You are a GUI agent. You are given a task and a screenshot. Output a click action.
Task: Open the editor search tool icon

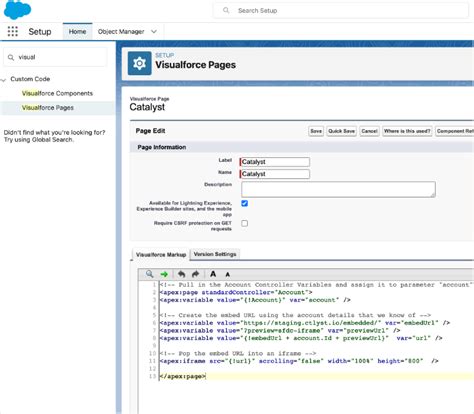point(149,274)
